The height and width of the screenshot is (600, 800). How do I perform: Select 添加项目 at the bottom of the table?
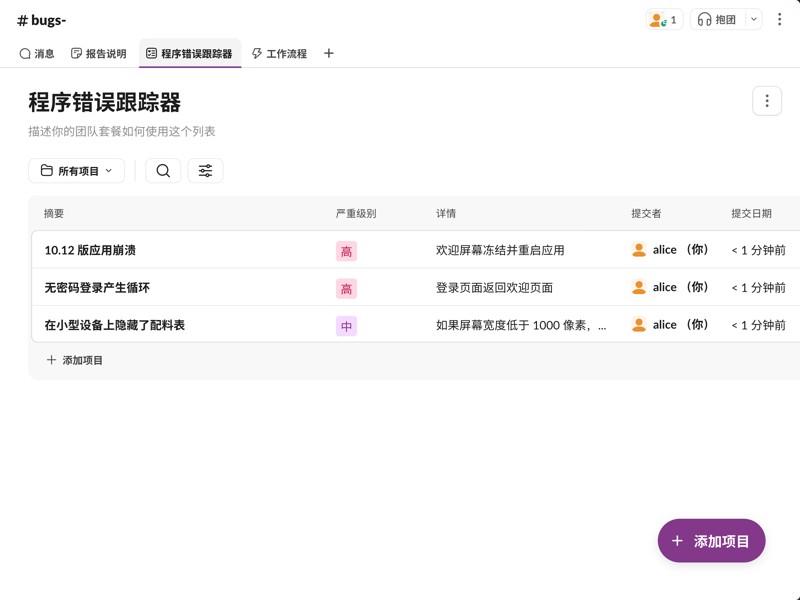pyautogui.click(x=76, y=361)
